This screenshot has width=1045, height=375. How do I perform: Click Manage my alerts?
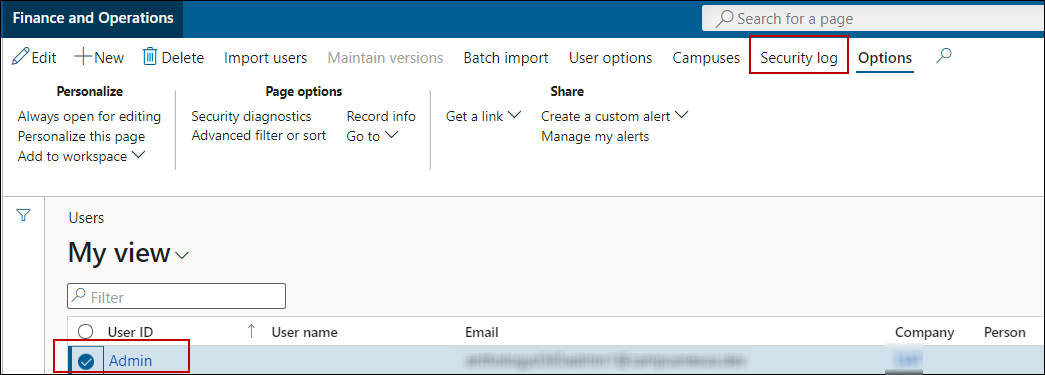pyautogui.click(x=595, y=137)
